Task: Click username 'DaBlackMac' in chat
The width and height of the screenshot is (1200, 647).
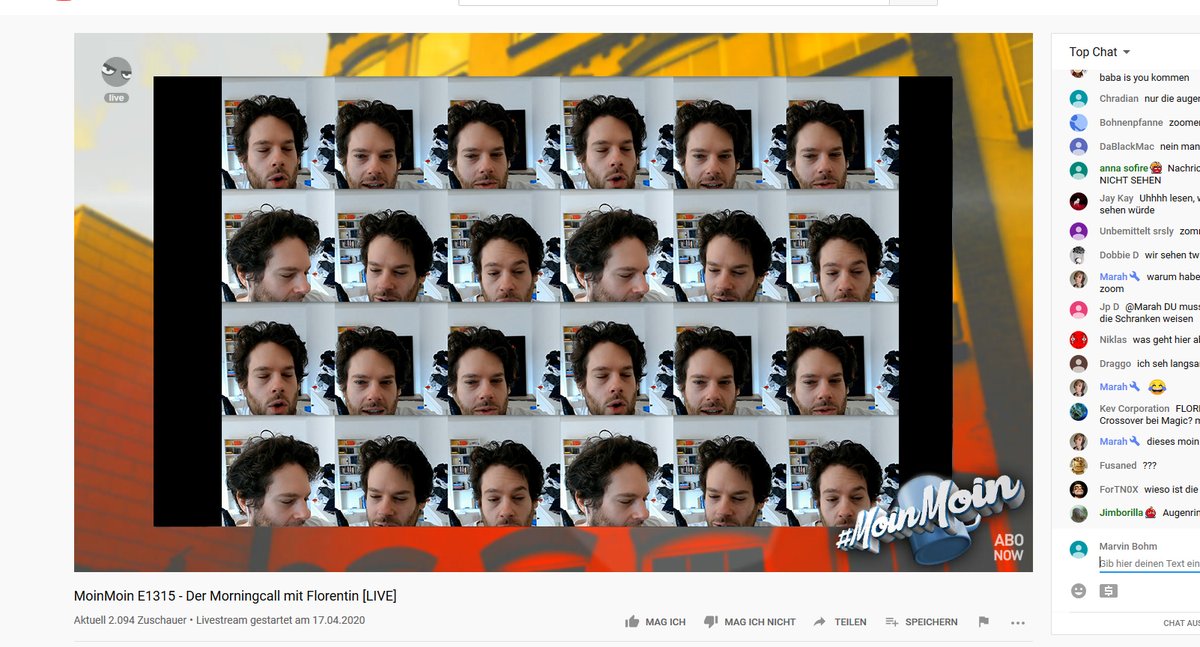Action: click(1127, 146)
